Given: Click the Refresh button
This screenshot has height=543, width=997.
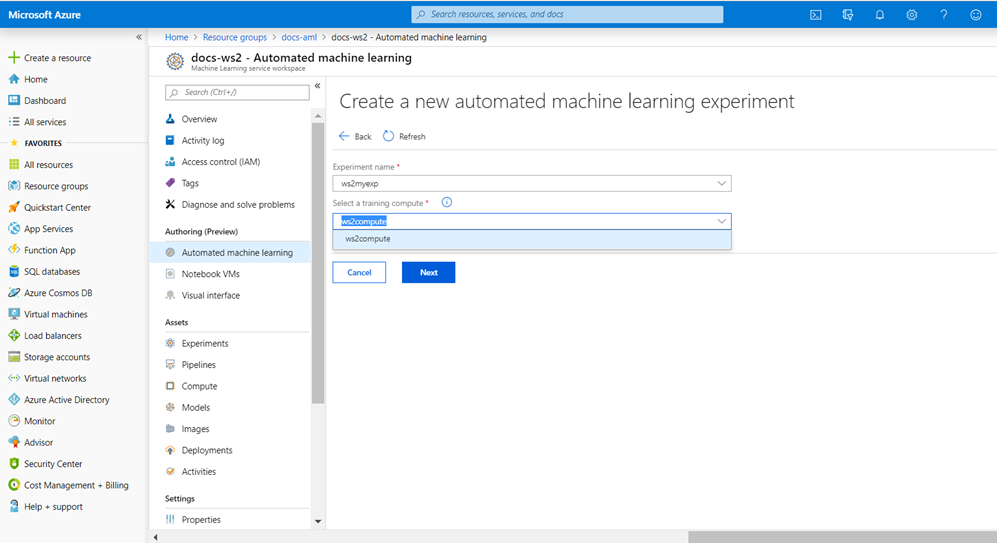Looking at the screenshot, I should point(404,136).
